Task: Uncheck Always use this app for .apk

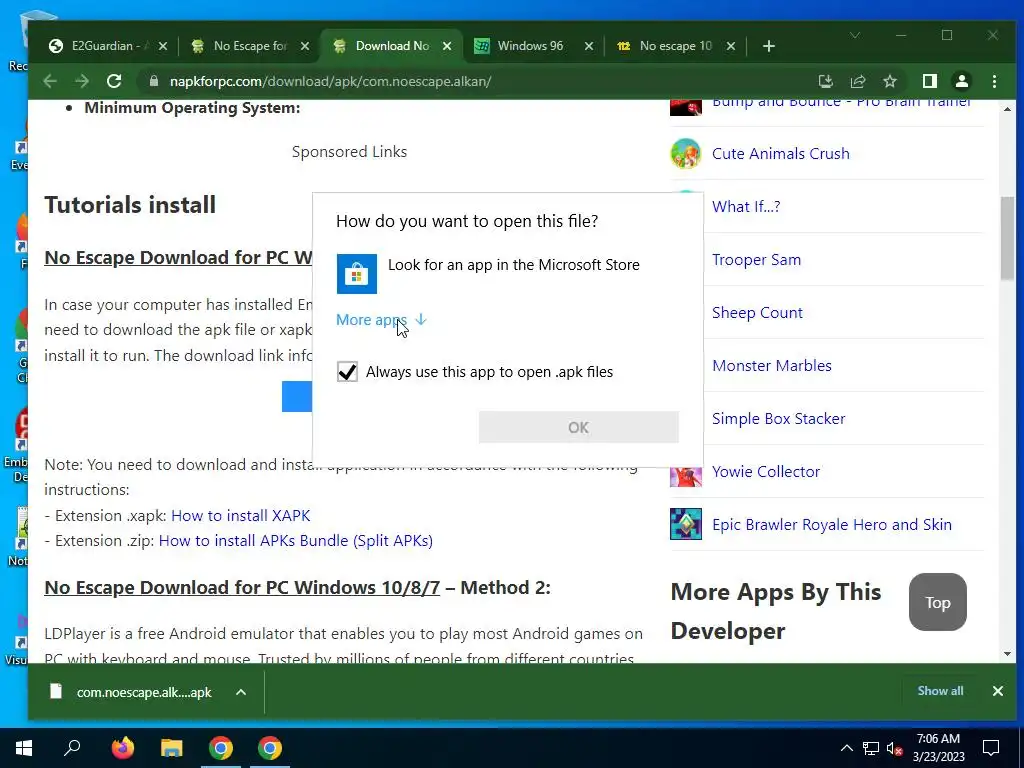Action: pyautogui.click(x=347, y=372)
